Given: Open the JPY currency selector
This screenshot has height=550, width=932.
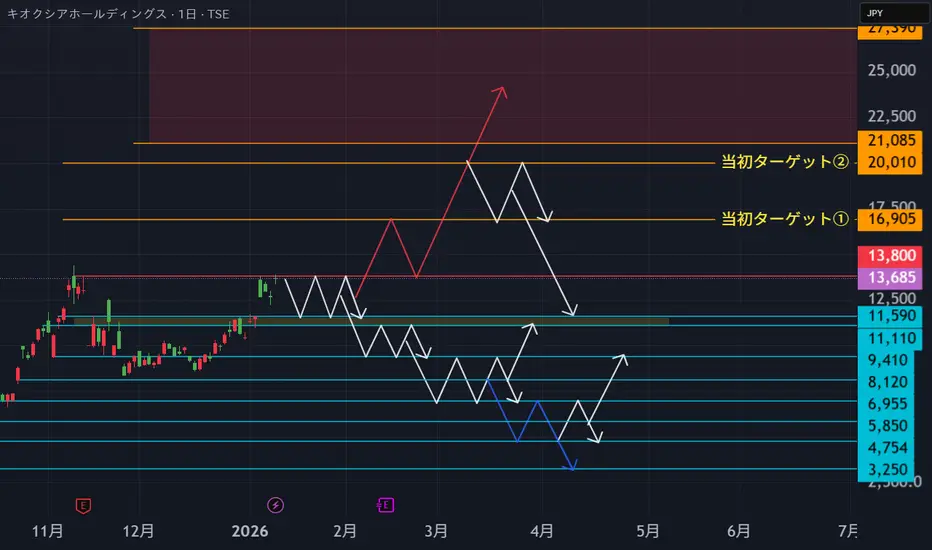Looking at the screenshot, I should point(894,13).
